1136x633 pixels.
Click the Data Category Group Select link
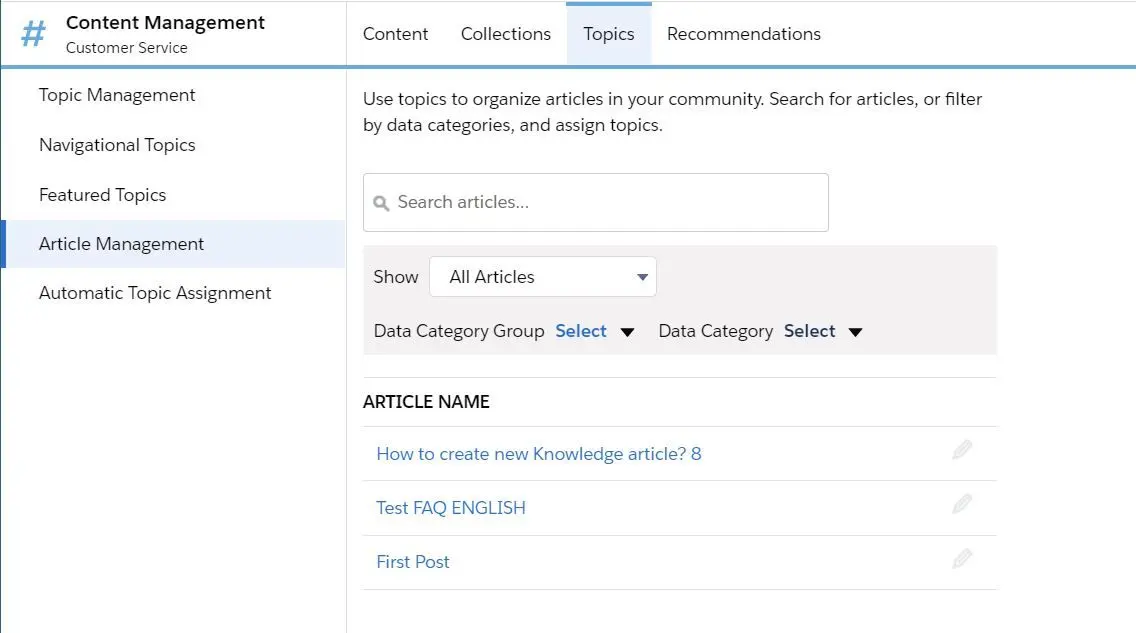(x=581, y=331)
